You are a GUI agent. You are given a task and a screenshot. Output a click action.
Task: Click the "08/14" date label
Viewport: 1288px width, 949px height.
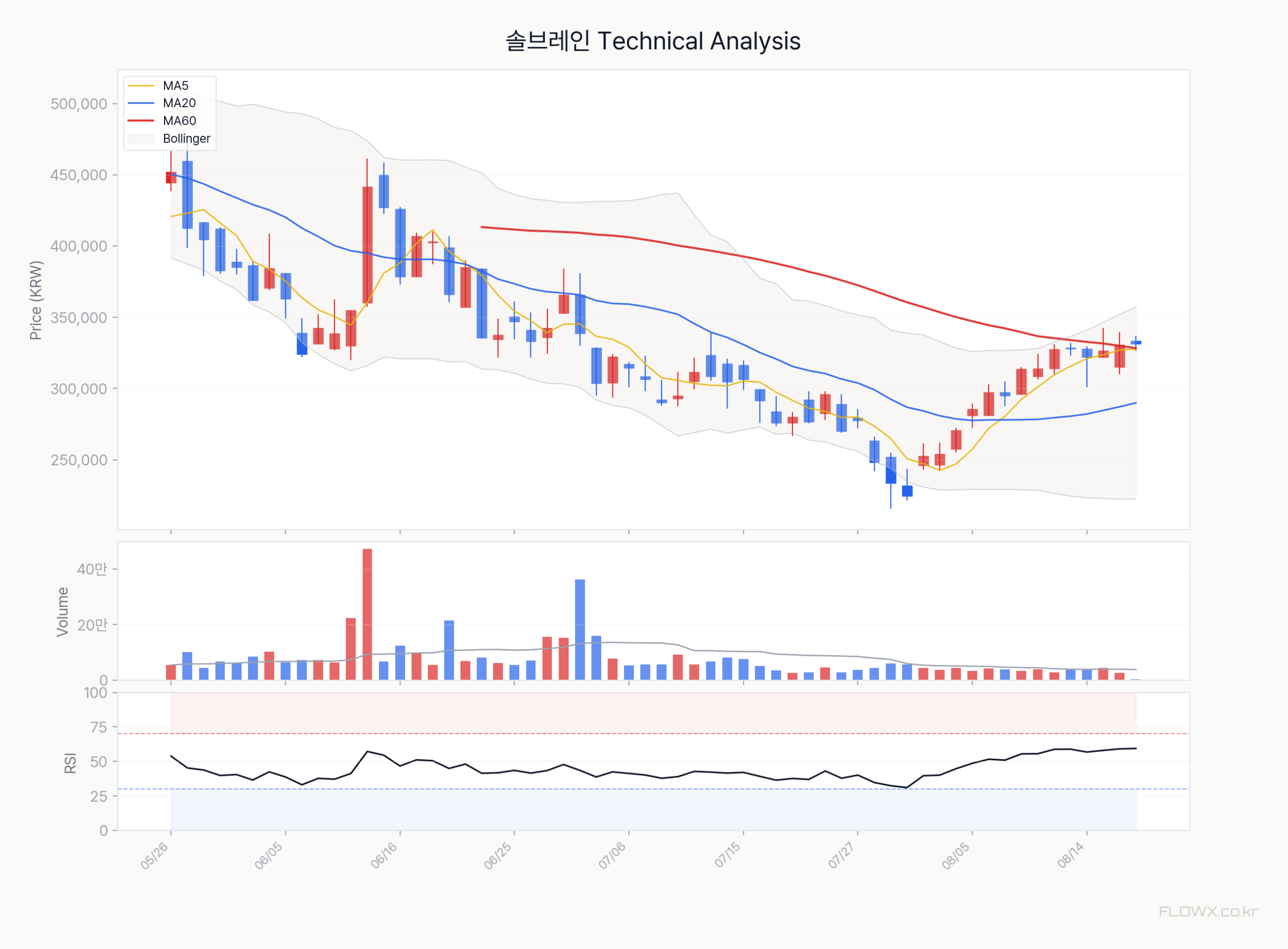pos(1070,855)
